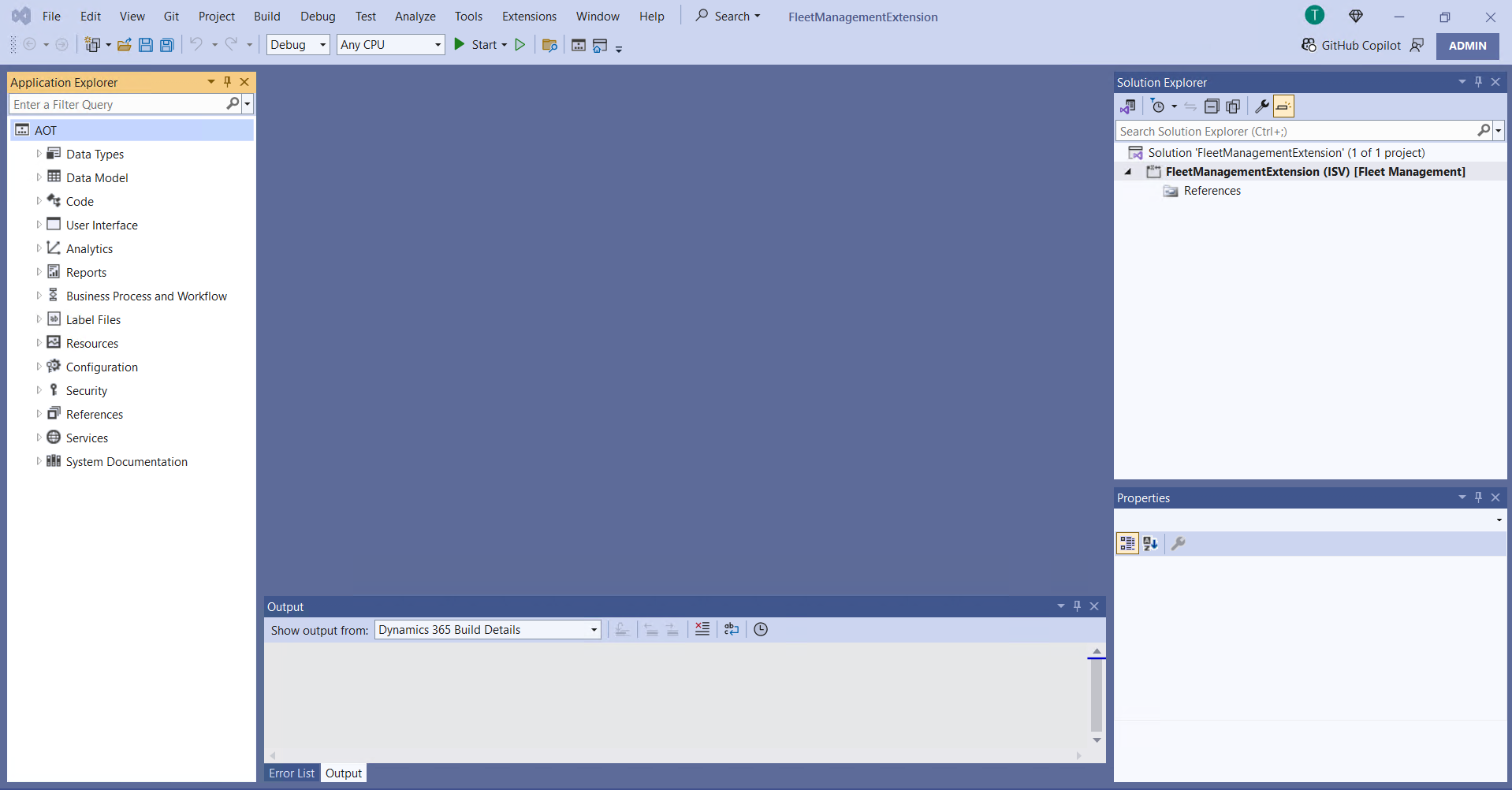Click the Start debugging button
Viewport: 1512px width, 790px height.
(x=475, y=45)
